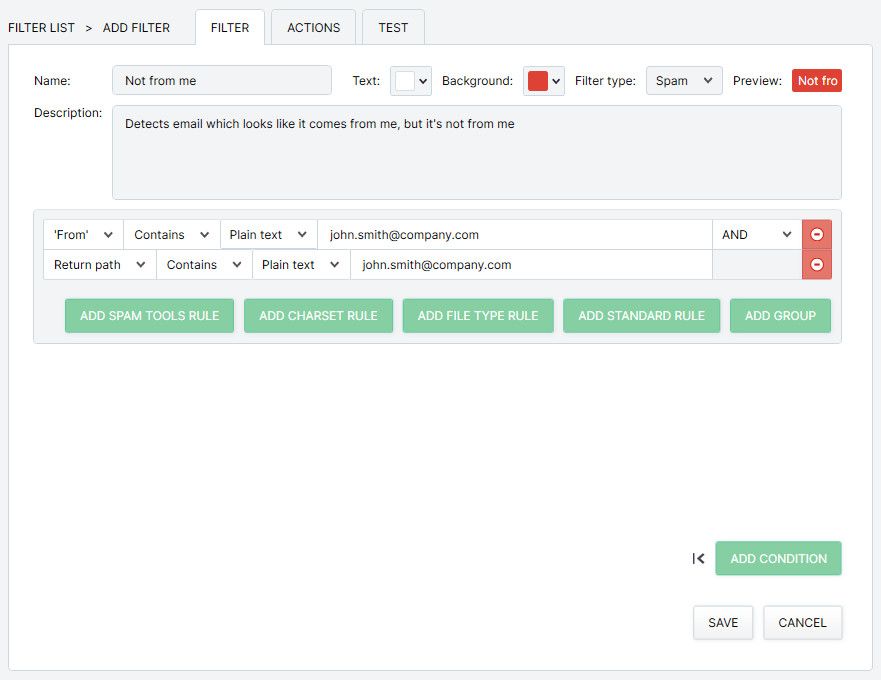Open the Text color dropdown
881x680 pixels.
pos(410,81)
